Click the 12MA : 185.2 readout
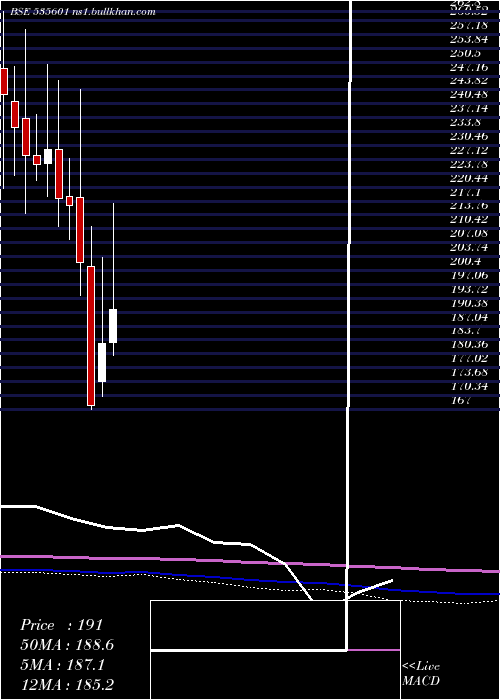This screenshot has height=700, width=500. tap(69, 685)
